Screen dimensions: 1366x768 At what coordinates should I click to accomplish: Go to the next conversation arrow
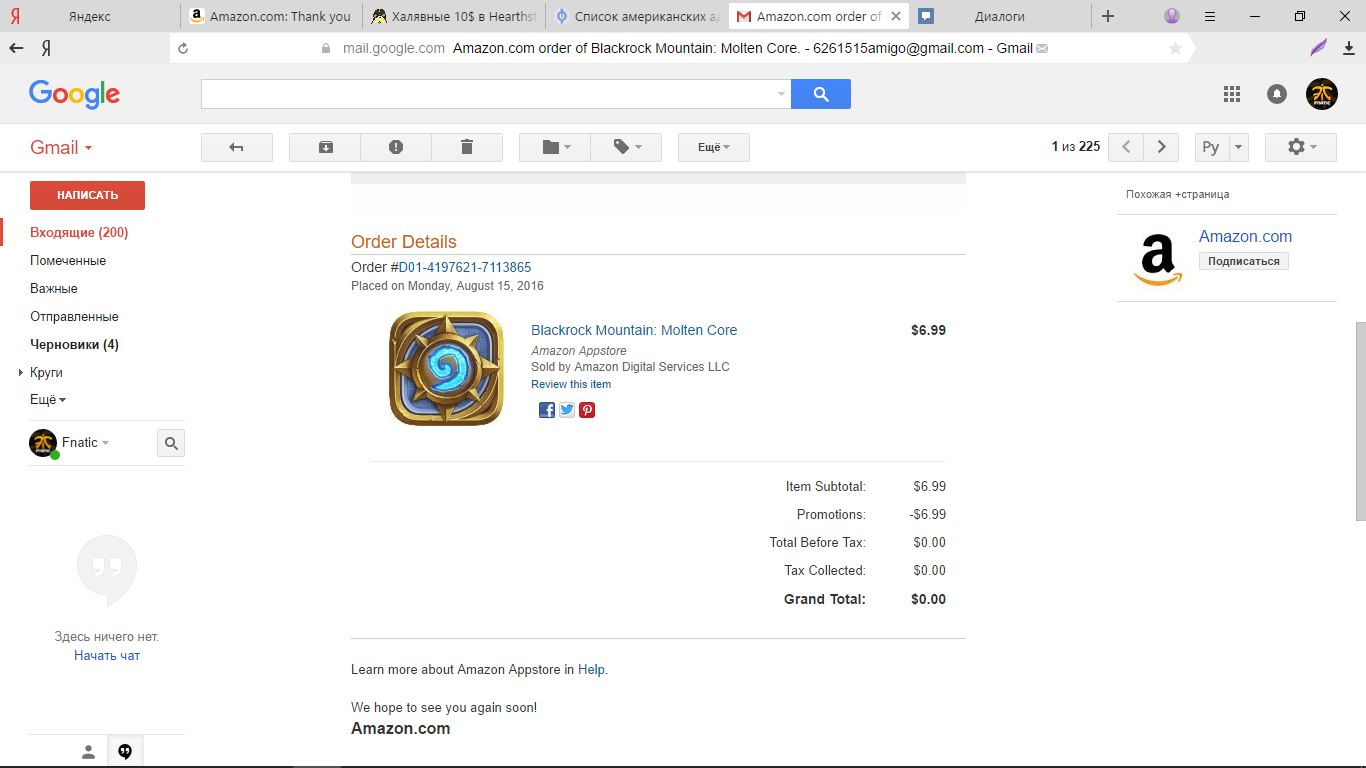coord(1161,147)
